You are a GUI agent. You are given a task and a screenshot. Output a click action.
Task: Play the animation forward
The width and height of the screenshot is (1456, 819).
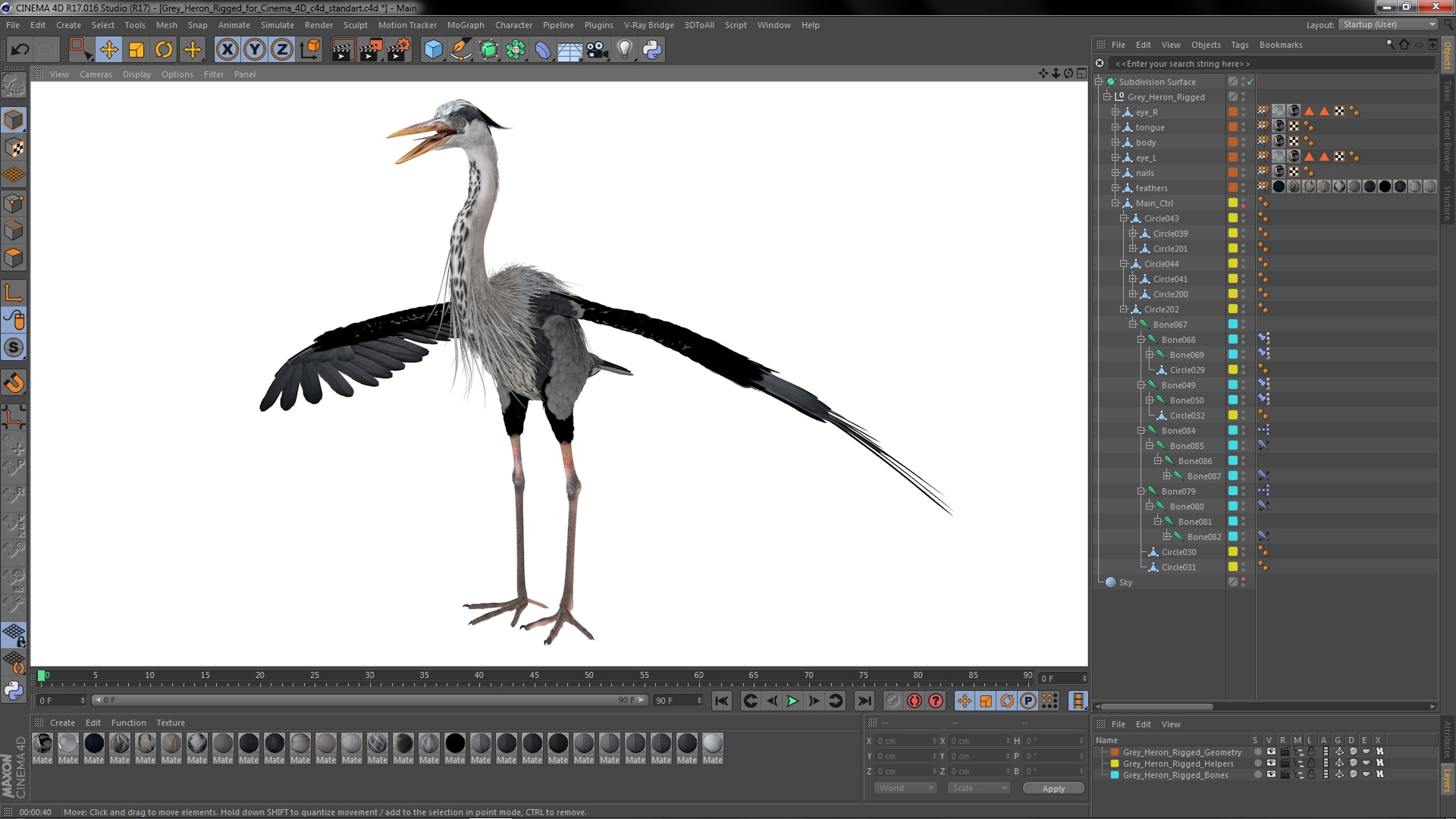coord(792,701)
